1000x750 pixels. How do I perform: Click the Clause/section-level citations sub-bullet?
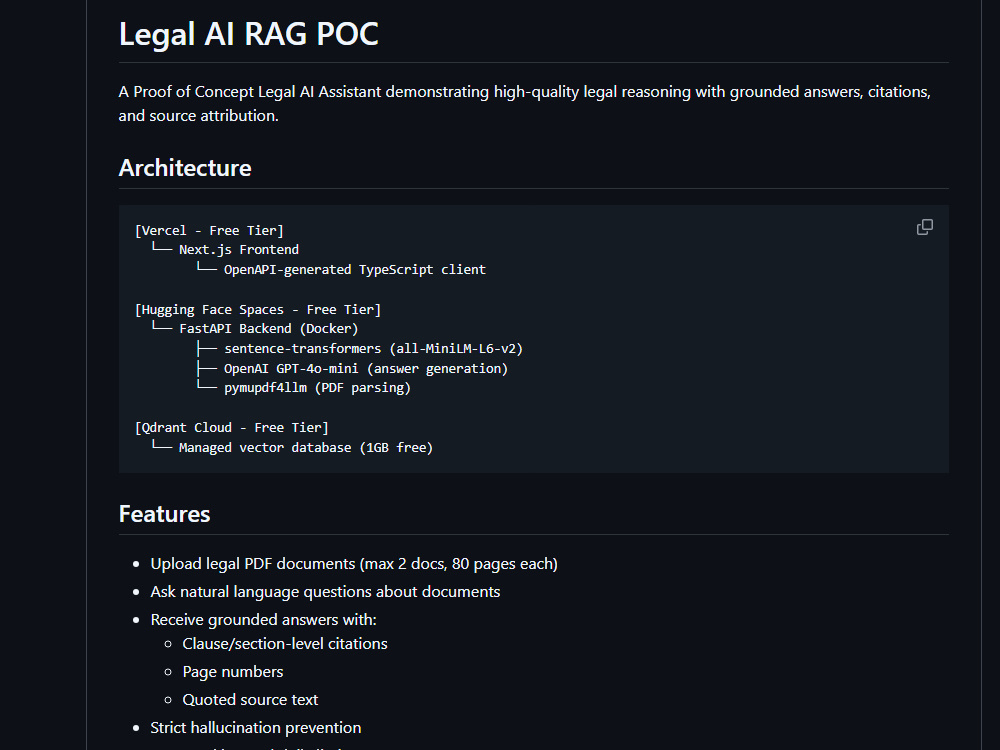(285, 643)
